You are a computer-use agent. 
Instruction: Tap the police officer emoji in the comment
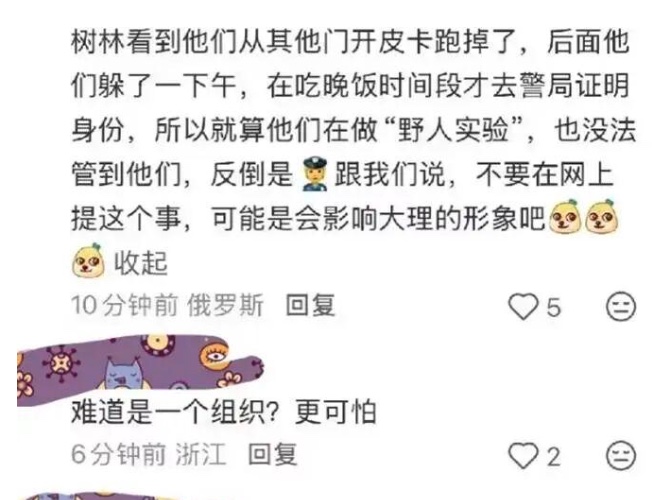(x=315, y=174)
